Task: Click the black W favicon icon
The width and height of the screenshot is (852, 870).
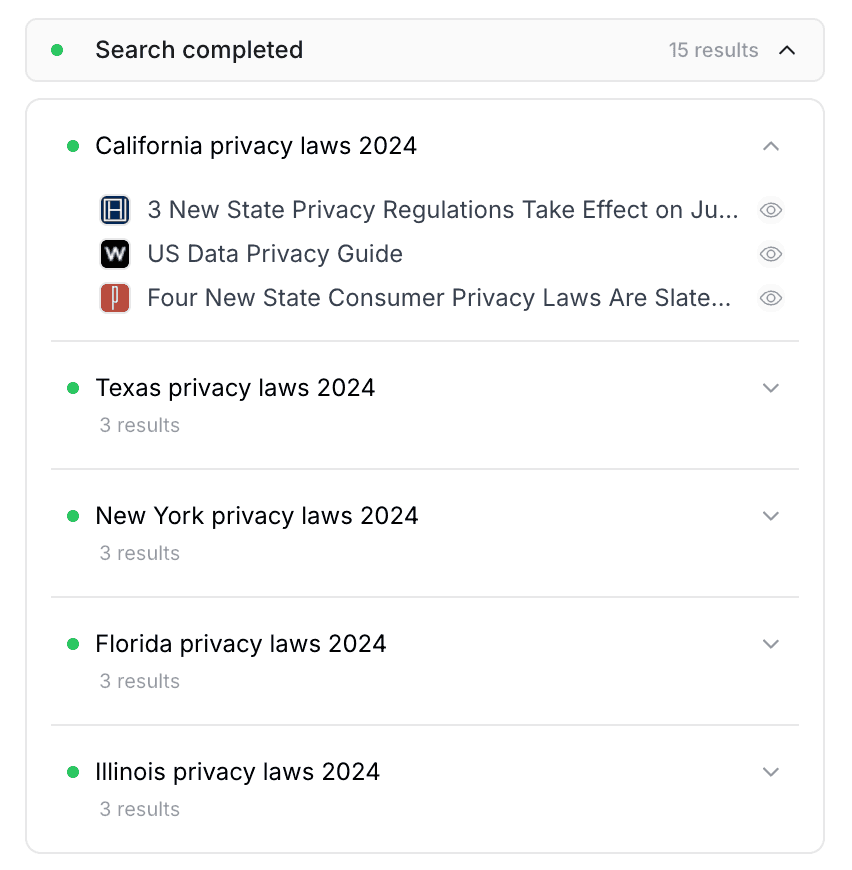Action: [115, 254]
